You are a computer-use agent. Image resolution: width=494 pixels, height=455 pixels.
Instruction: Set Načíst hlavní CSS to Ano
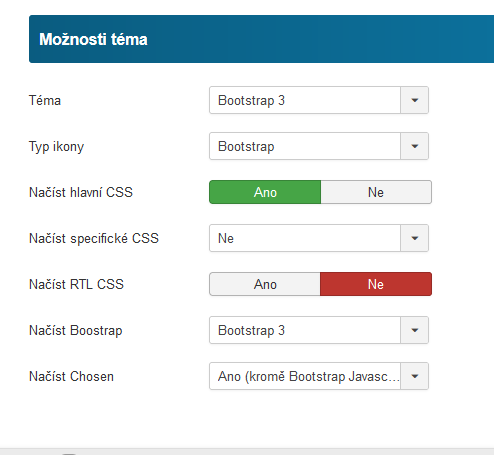click(265, 192)
